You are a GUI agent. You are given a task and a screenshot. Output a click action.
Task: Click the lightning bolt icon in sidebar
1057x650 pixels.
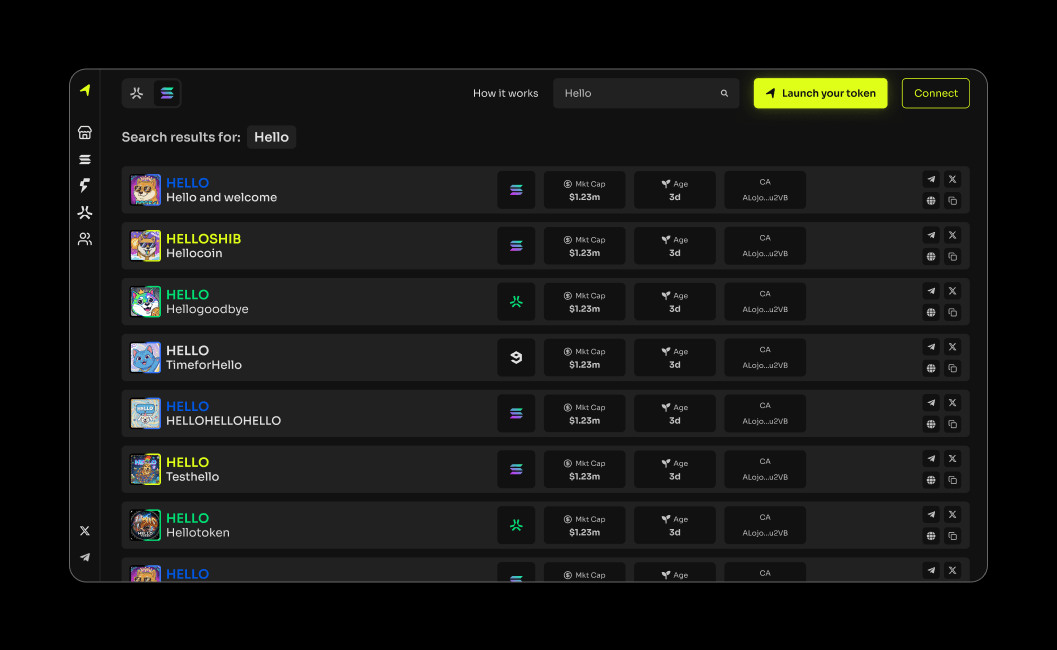tap(85, 186)
